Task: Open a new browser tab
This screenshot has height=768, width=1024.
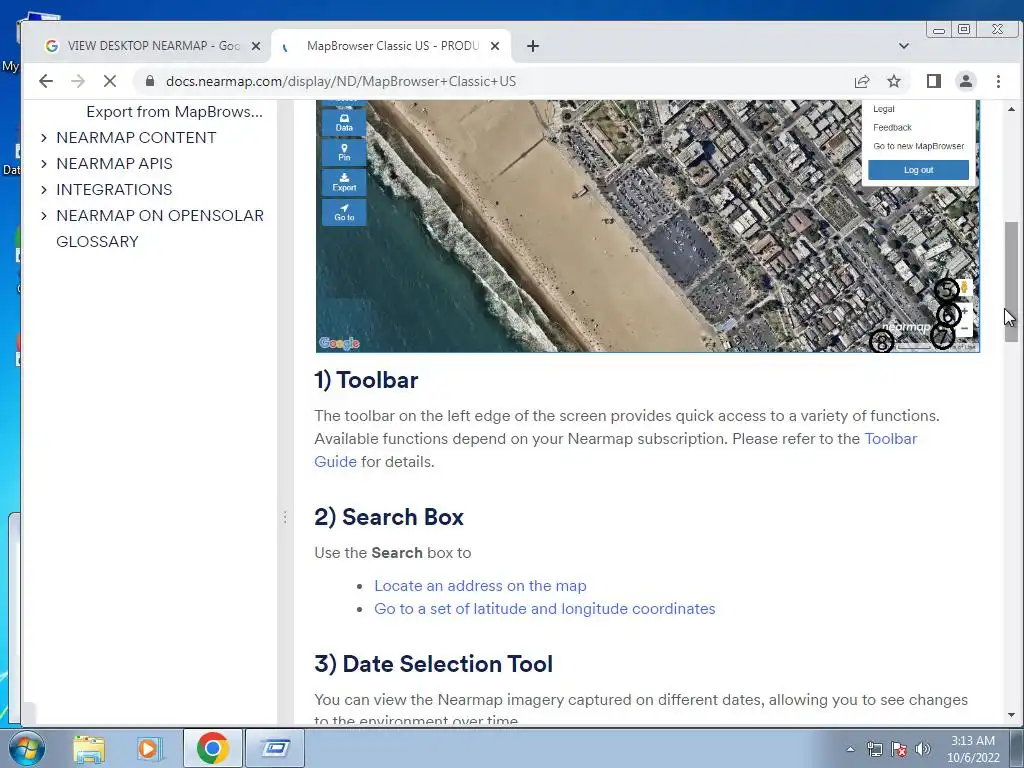Action: point(533,46)
